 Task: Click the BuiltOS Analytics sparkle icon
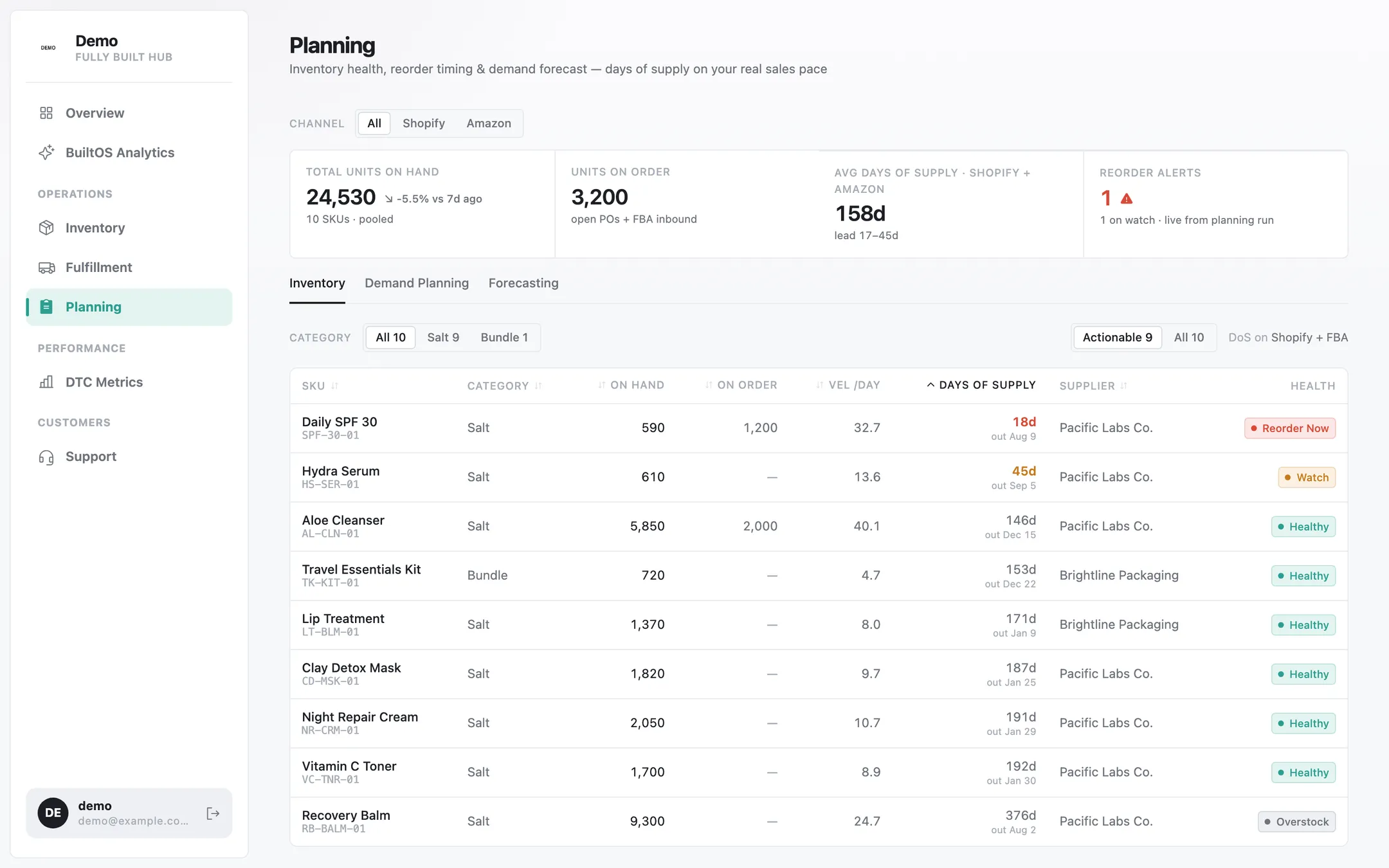[x=46, y=152]
